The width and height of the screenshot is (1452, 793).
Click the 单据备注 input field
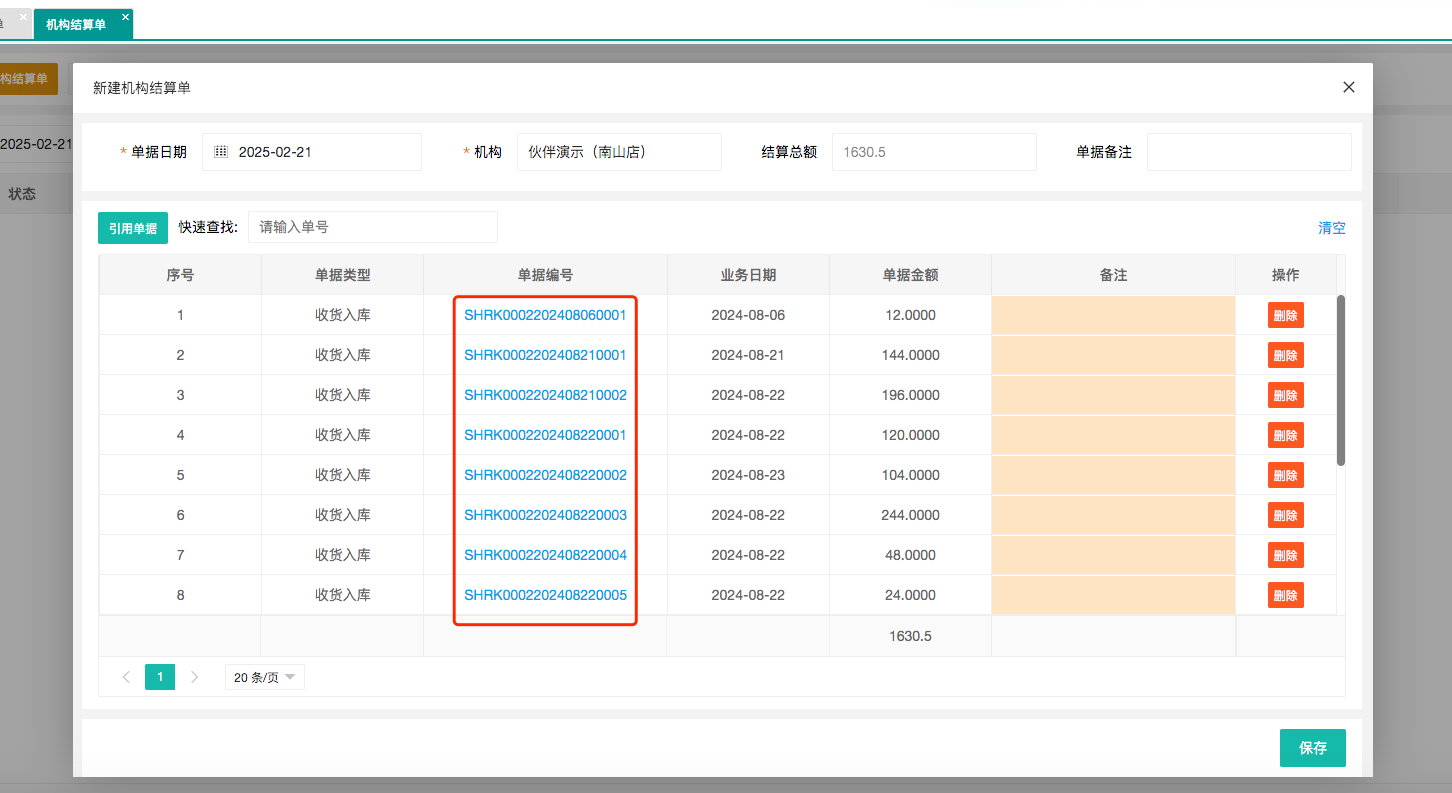1248,152
